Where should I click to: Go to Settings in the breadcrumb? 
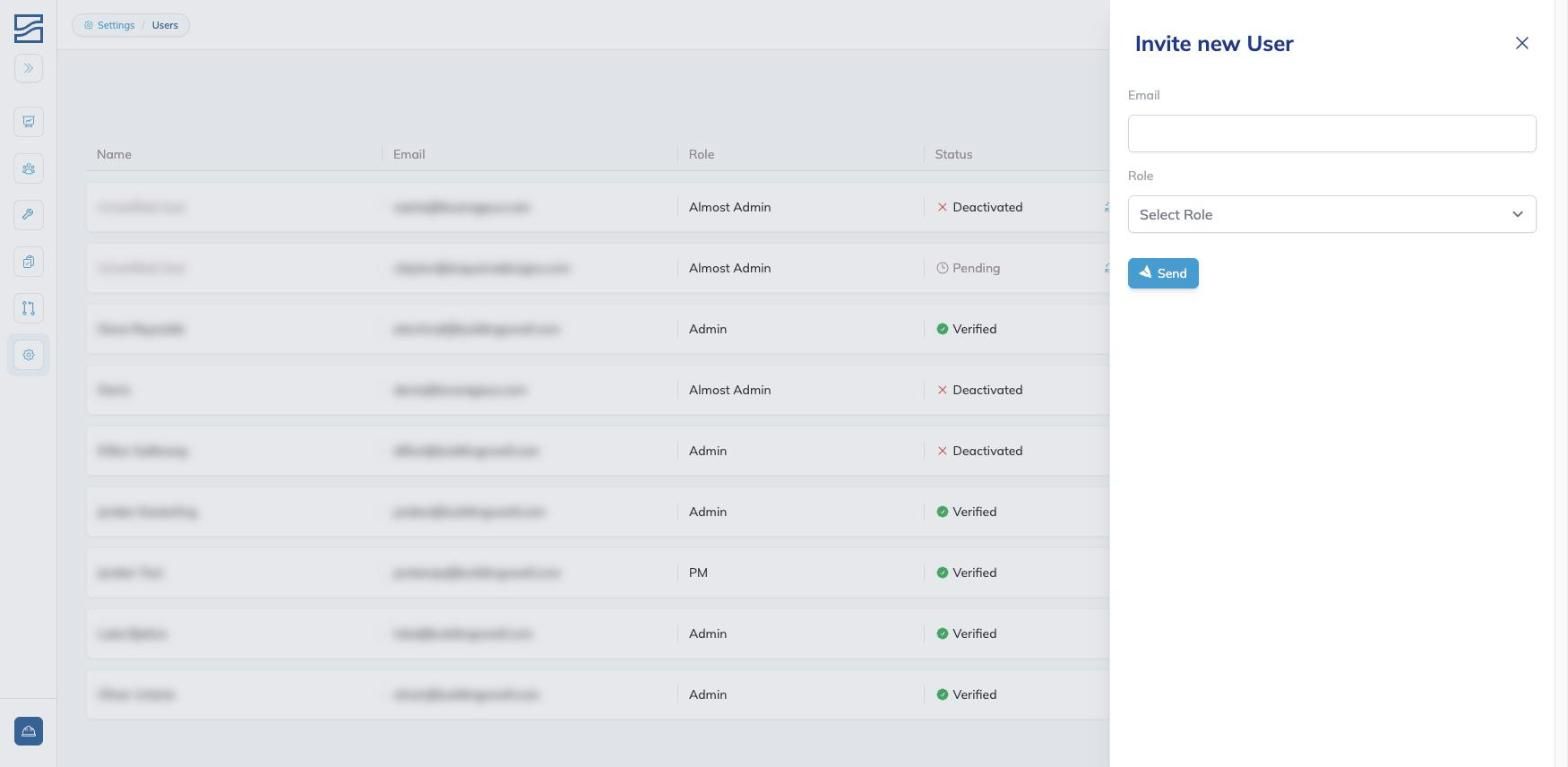[109, 25]
